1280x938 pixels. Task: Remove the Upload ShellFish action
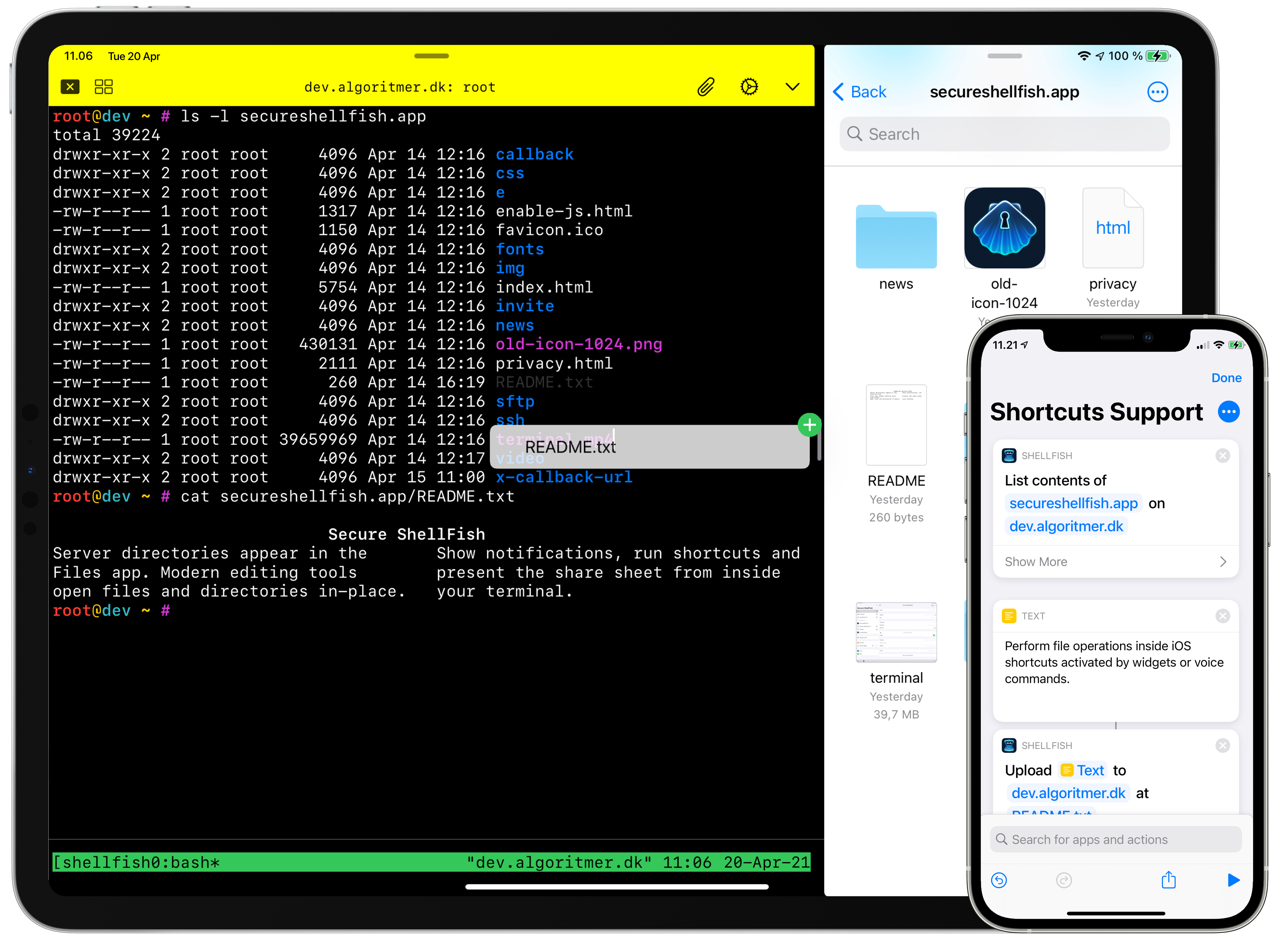click(x=1222, y=745)
